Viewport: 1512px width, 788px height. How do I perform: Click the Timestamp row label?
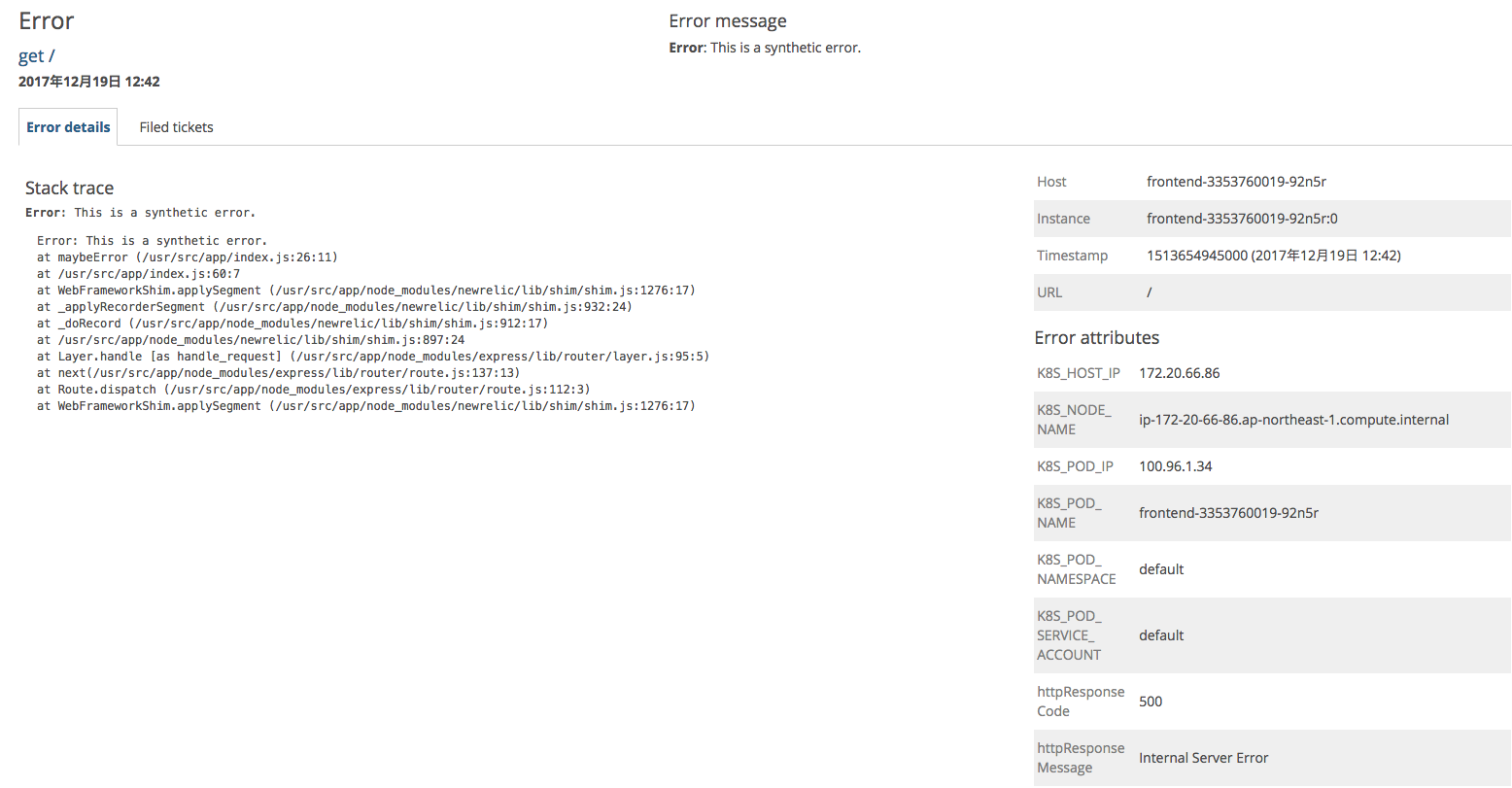[1072, 256]
